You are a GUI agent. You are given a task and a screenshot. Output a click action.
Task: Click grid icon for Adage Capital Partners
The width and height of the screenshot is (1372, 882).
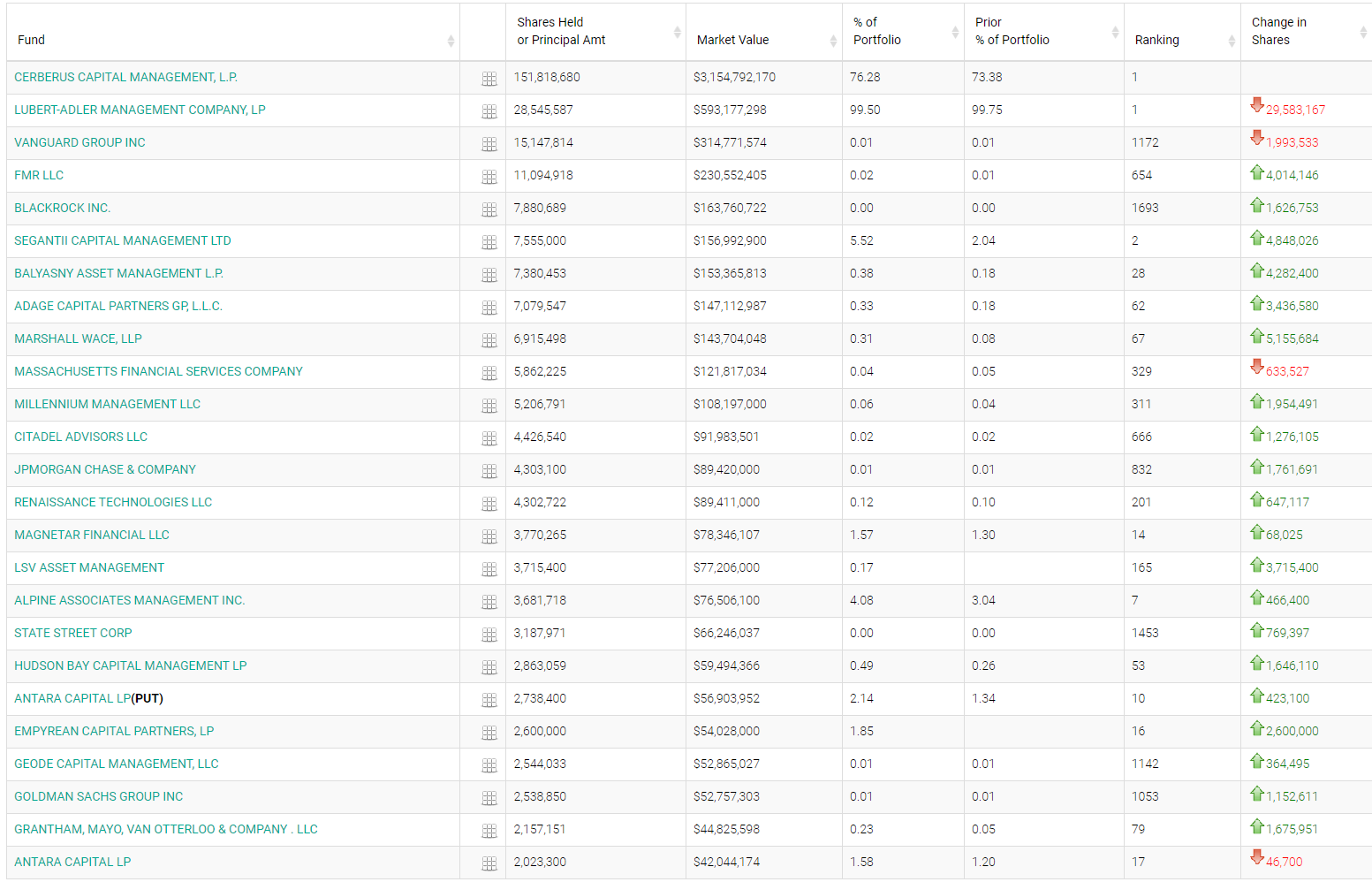[x=489, y=308]
